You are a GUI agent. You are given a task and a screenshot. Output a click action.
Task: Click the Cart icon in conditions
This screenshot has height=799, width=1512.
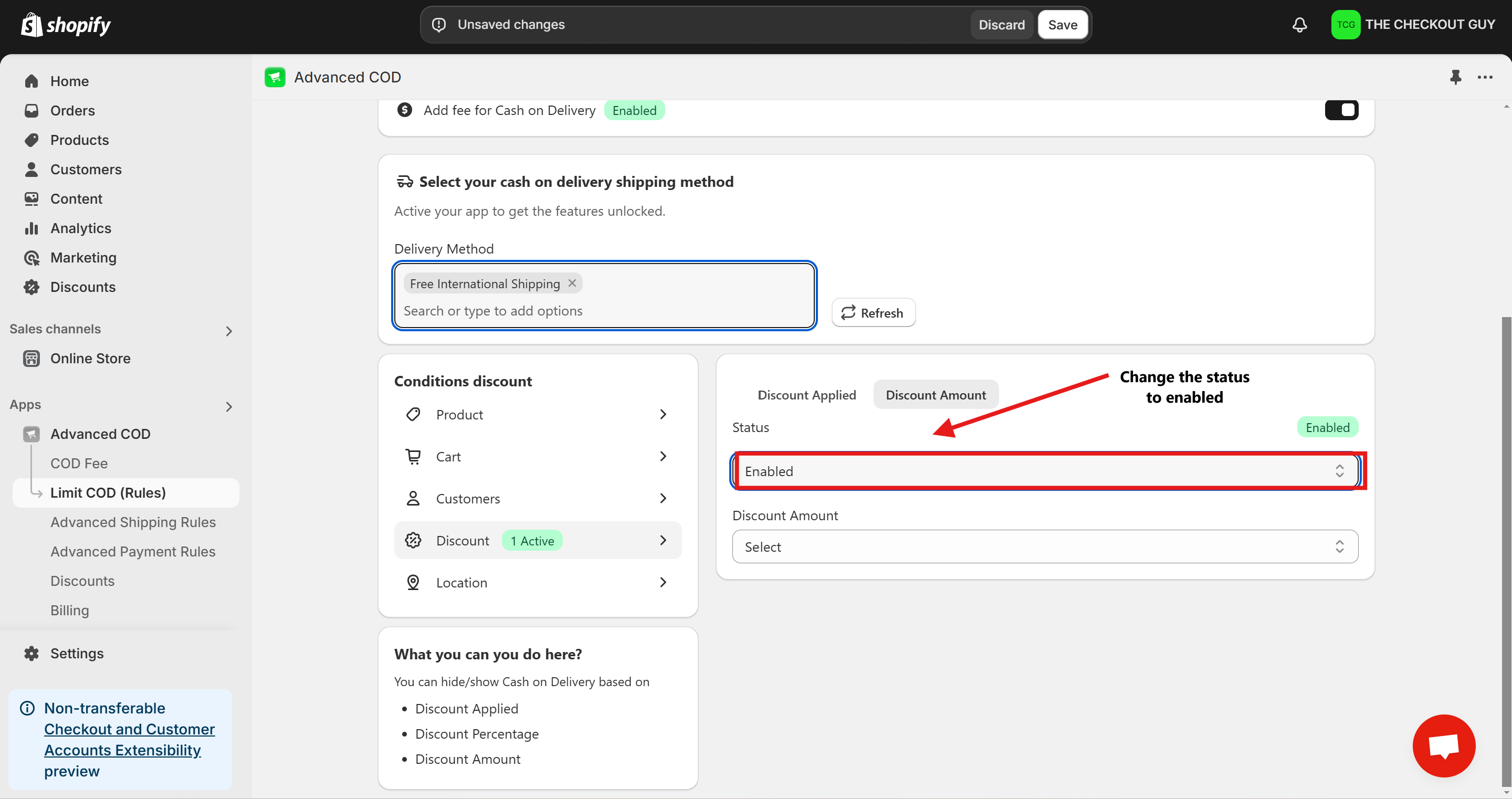(413, 456)
